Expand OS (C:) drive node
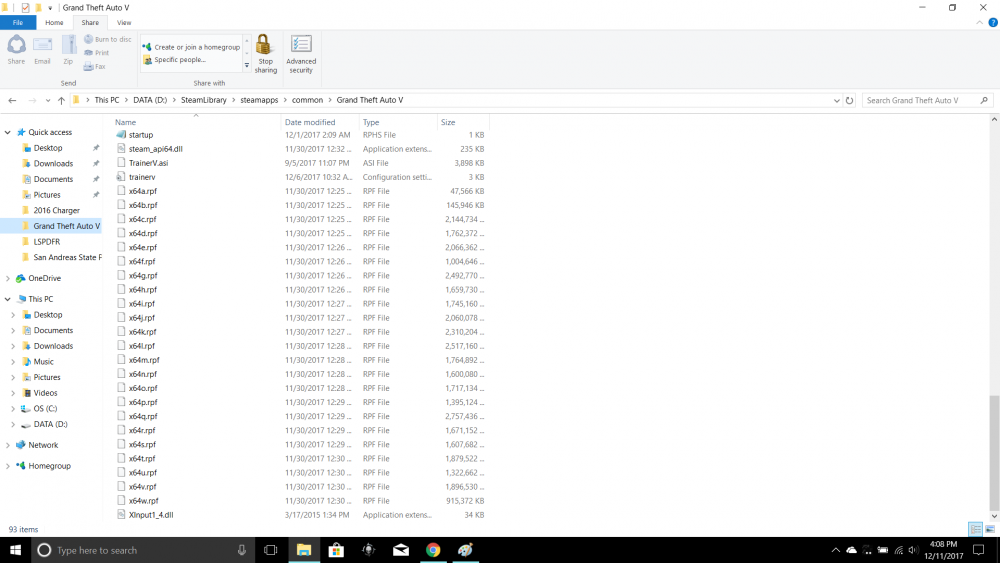The image size is (1000, 563). (x=13, y=409)
